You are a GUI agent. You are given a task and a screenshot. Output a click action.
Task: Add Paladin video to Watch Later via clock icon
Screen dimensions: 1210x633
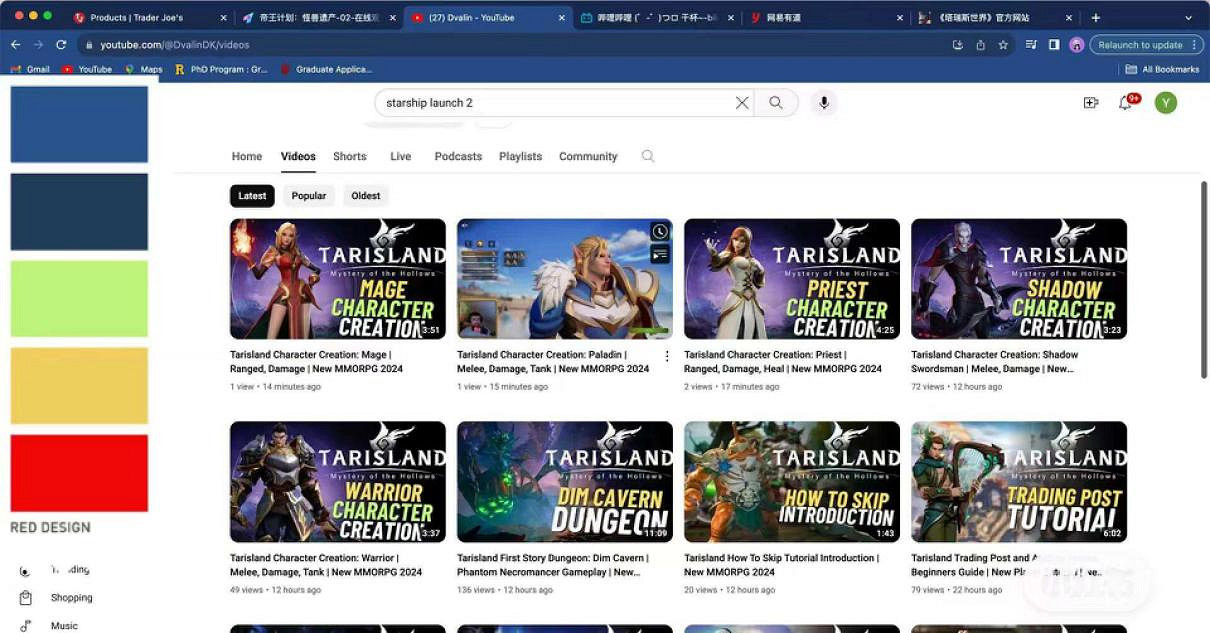click(x=660, y=232)
